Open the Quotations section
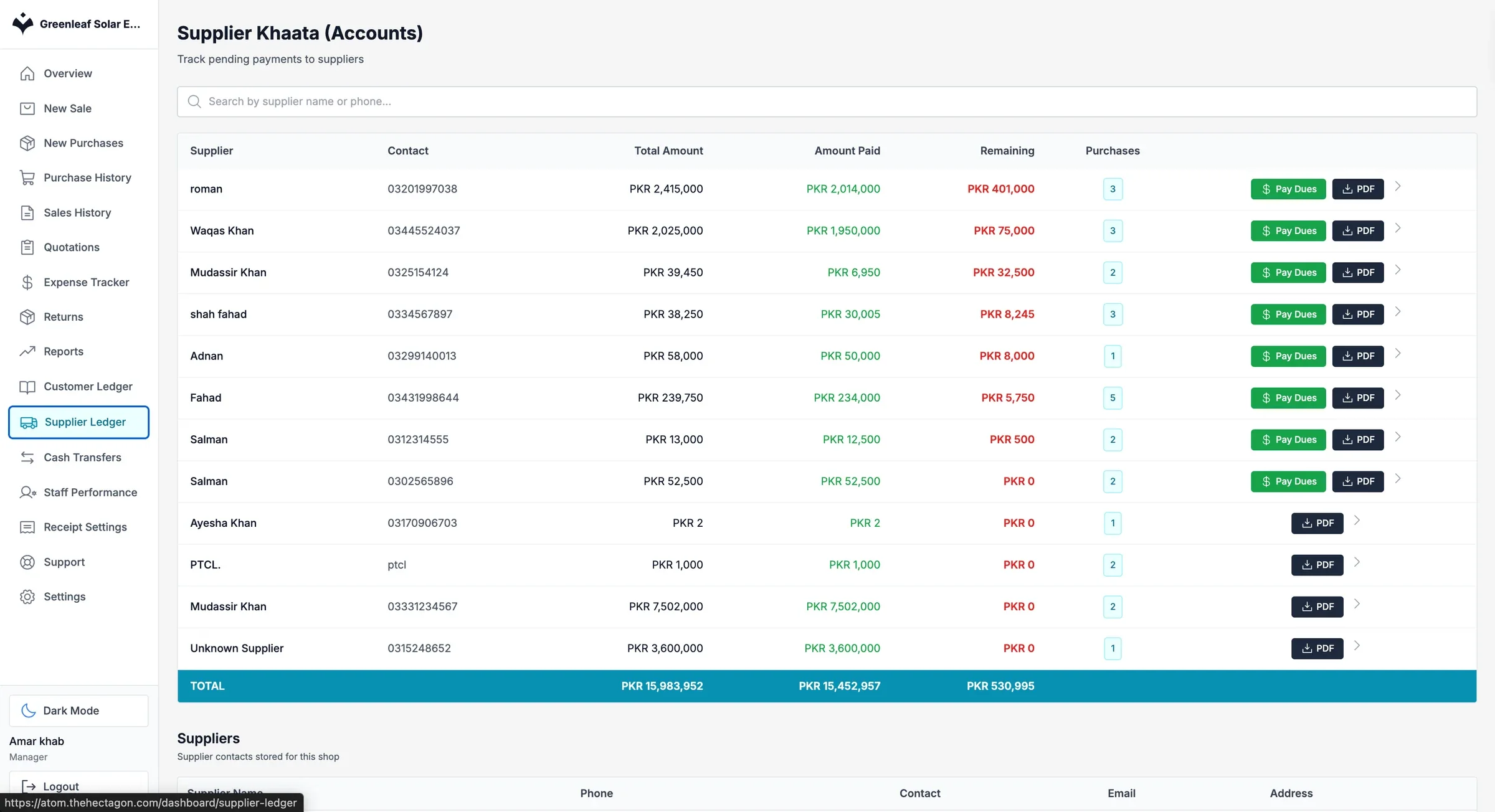The width and height of the screenshot is (1495, 812). [79, 247]
